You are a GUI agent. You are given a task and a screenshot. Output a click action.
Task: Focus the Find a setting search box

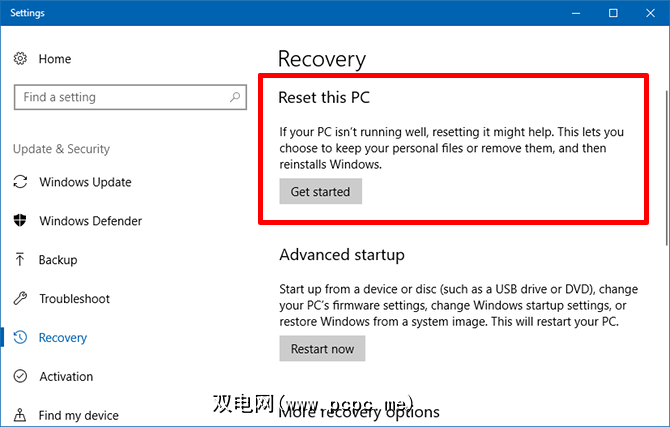pos(120,97)
